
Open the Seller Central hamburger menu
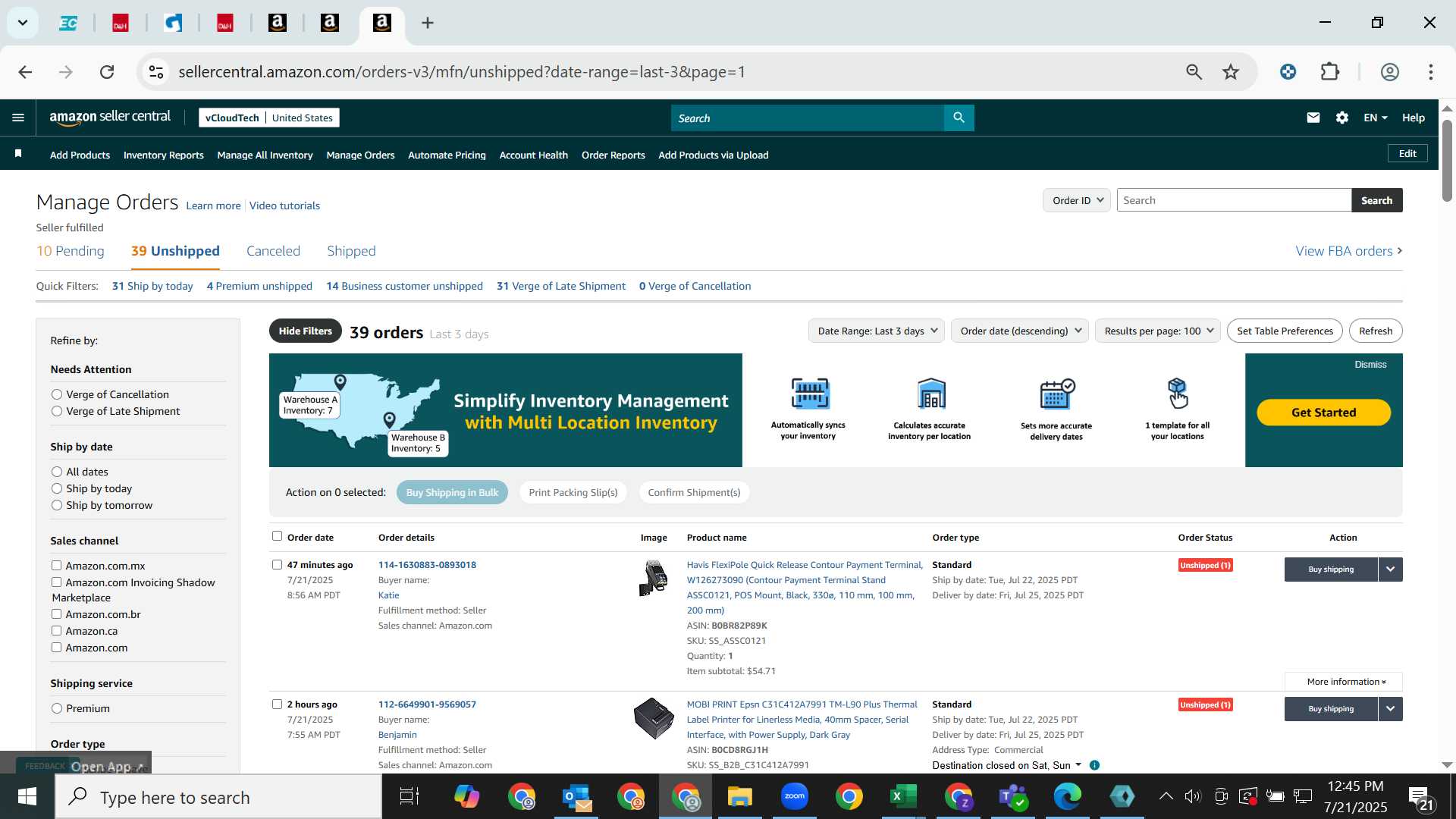click(18, 118)
